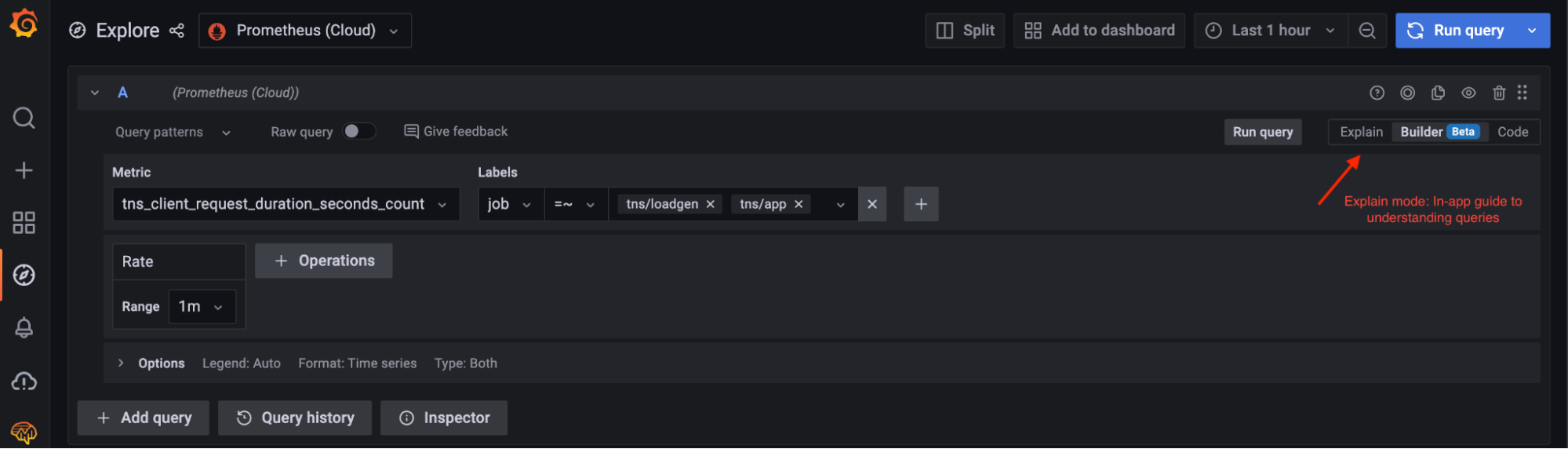
Task: Expand the Options section
Action: pyautogui.click(x=121, y=363)
